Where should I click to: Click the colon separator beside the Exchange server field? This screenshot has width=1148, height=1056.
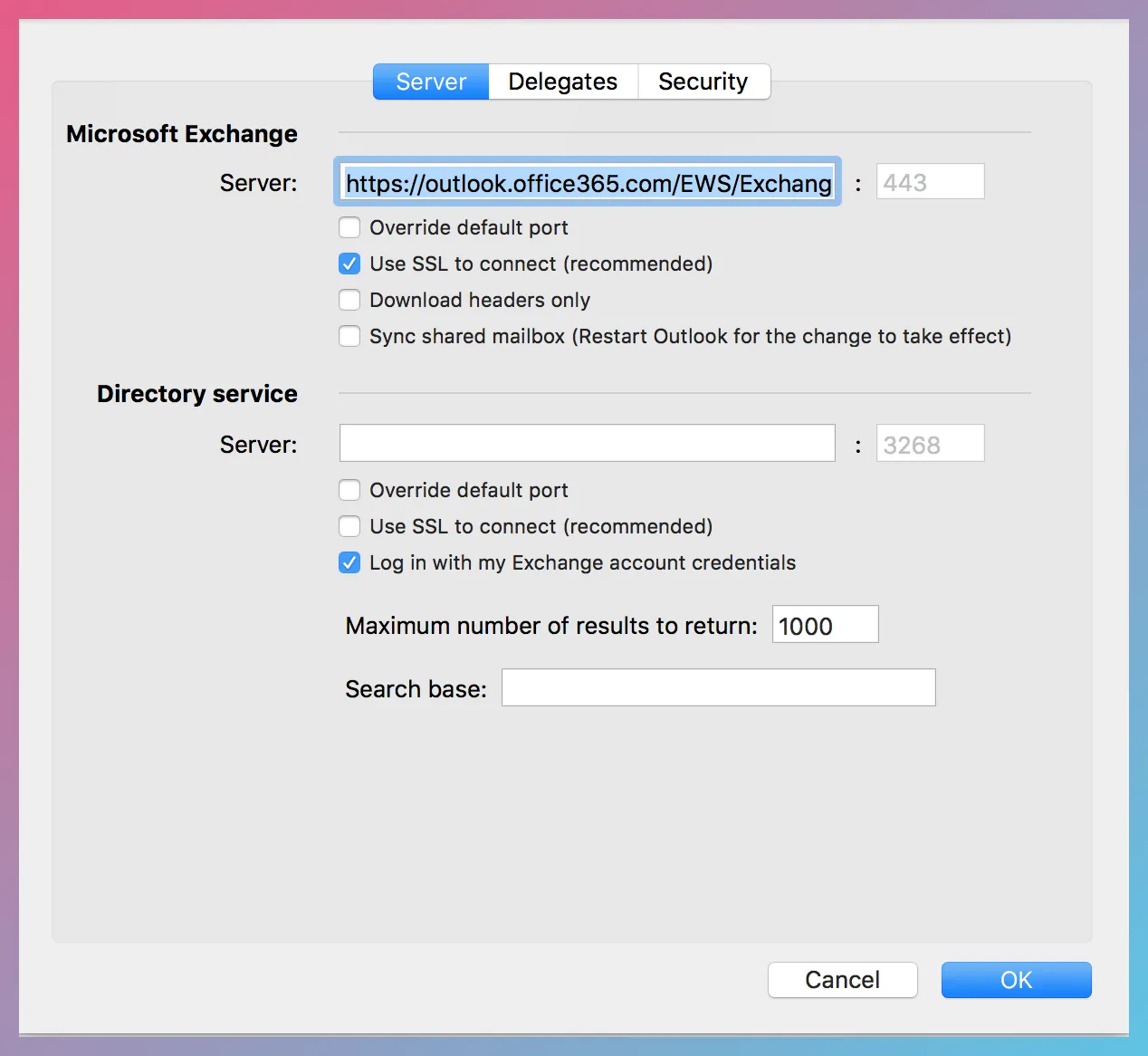coord(857,182)
